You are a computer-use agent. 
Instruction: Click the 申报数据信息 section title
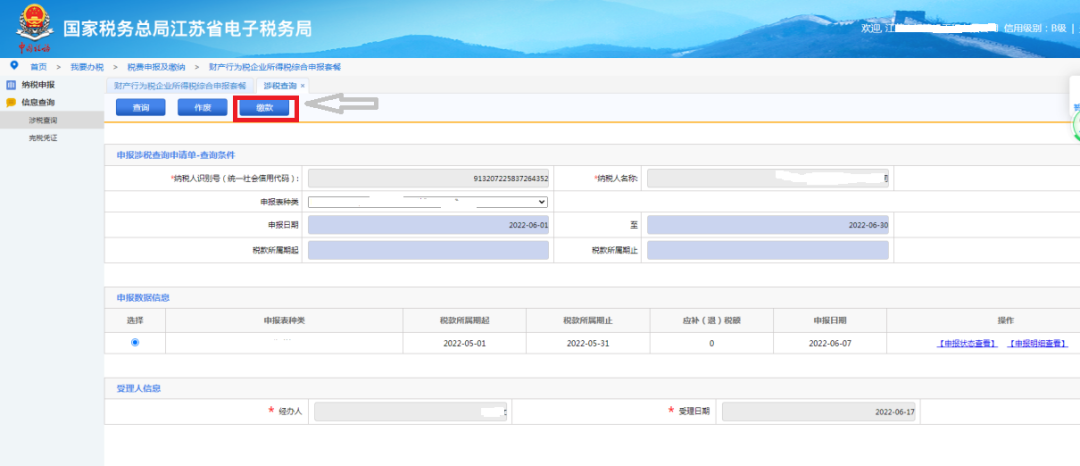pos(143,298)
